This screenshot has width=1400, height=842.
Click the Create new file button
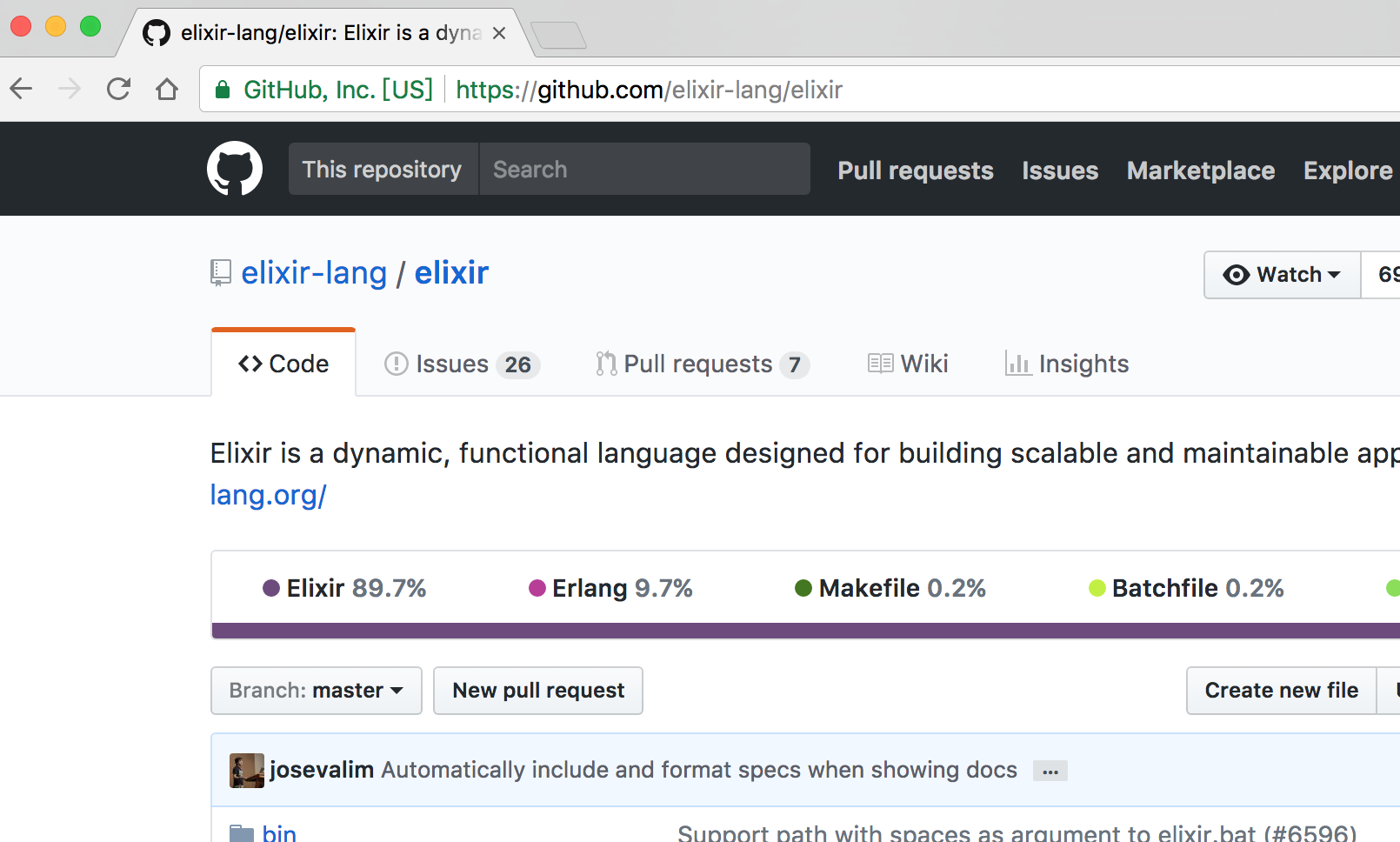pyautogui.click(x=1280, y=690)
